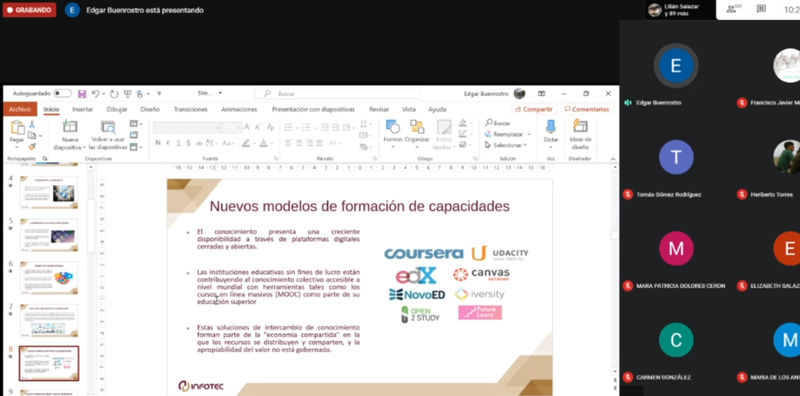Expand the Reemplazar dropdown arrow
The height and width of the screenshot is (396, 800).
coord(529,134)
